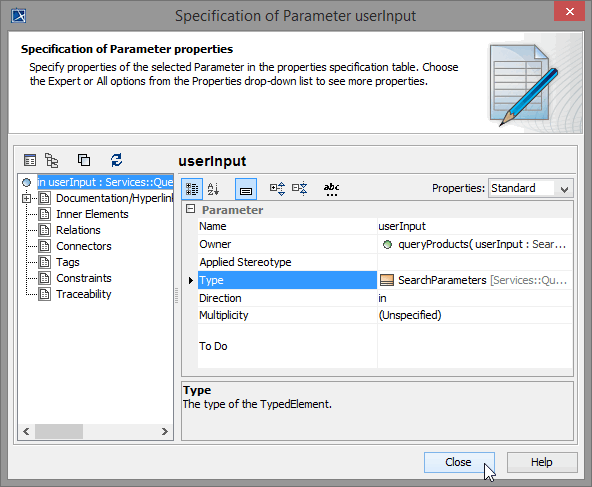Click the Name value field userInput
Viewport: 592px width, 487px height.
[x=475, y=226]
